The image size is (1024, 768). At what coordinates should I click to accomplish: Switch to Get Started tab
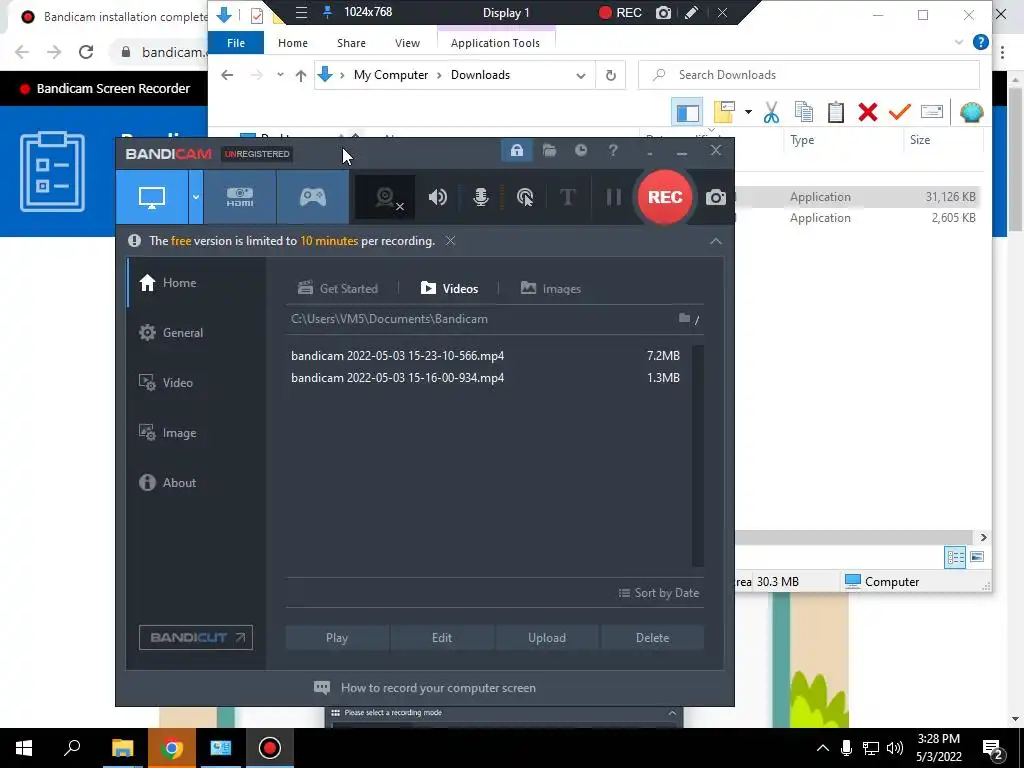tap(338, 289)
